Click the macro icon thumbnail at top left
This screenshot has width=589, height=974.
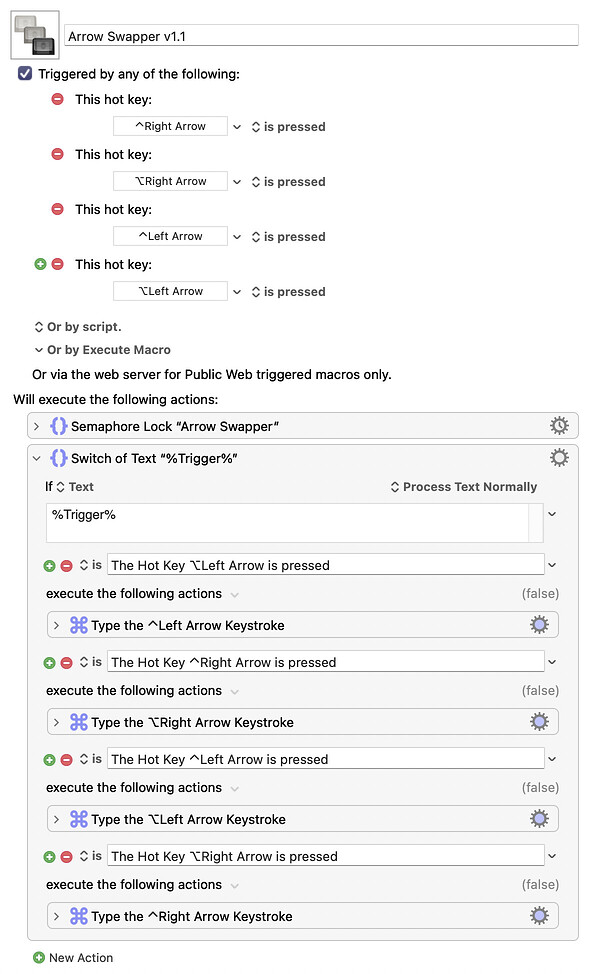click(32, 32)
